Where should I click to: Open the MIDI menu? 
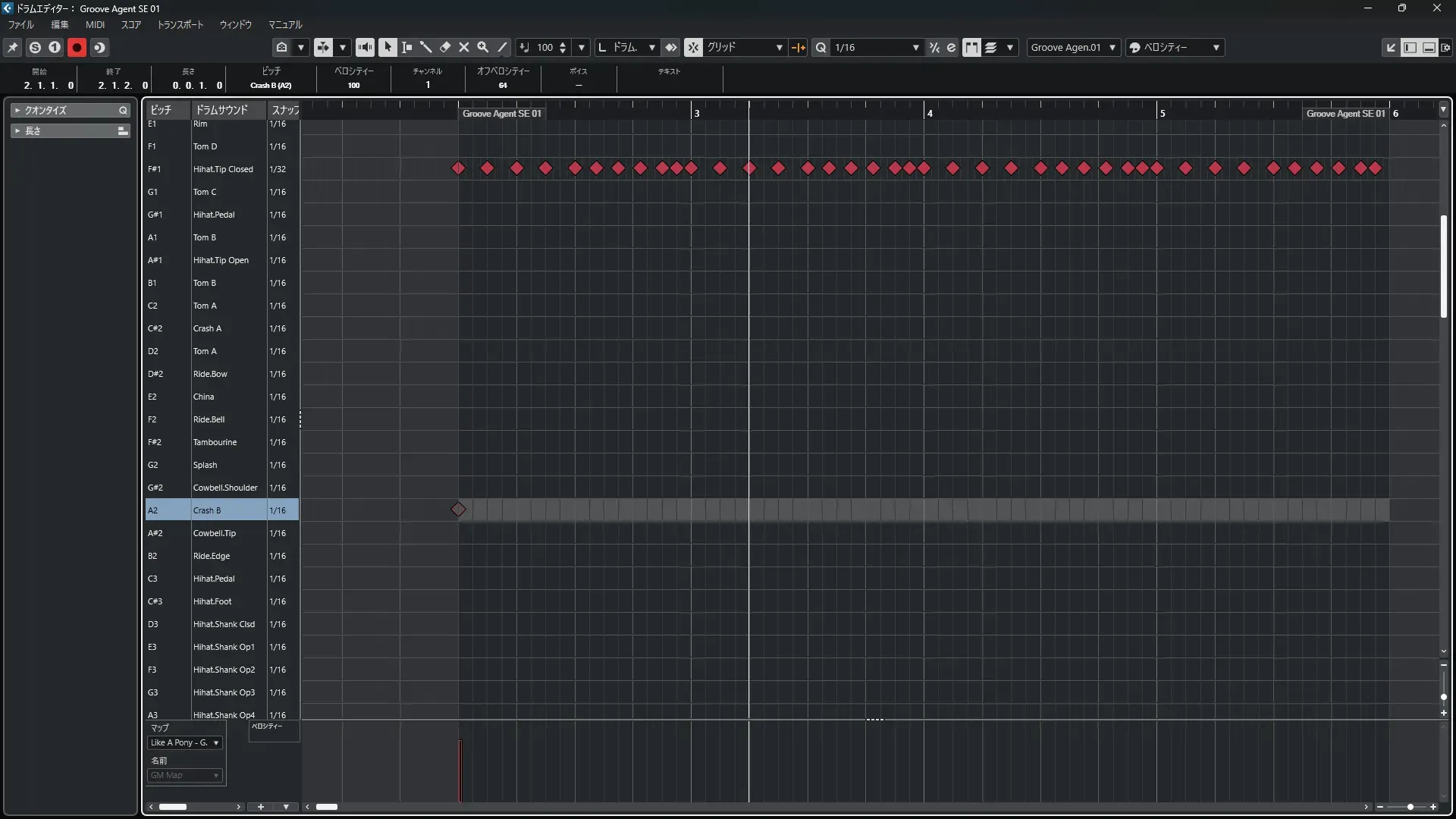(95, 25)
